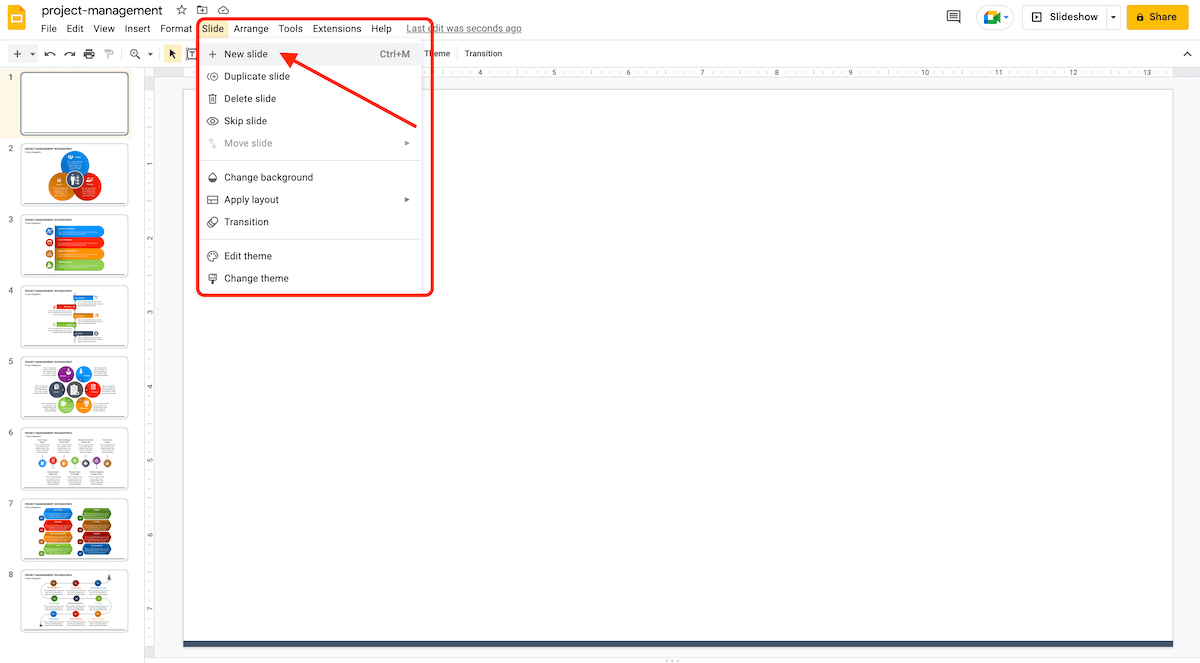
Task: Choose Duplicate slide in the menu
Action: [x=256, y=77]
